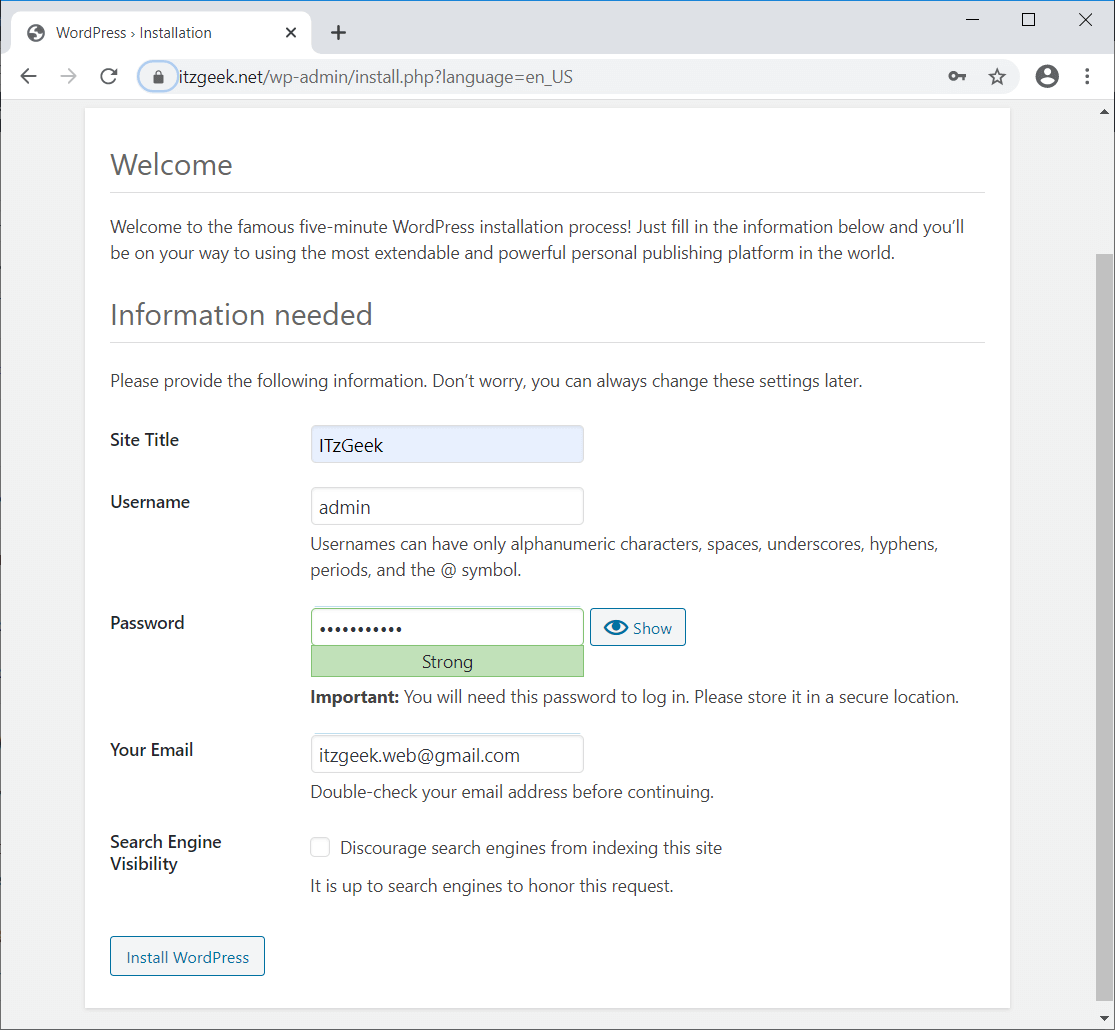View site security info via lock icon
This screenshot has height=1030, width=1115.
click(158, 77)
